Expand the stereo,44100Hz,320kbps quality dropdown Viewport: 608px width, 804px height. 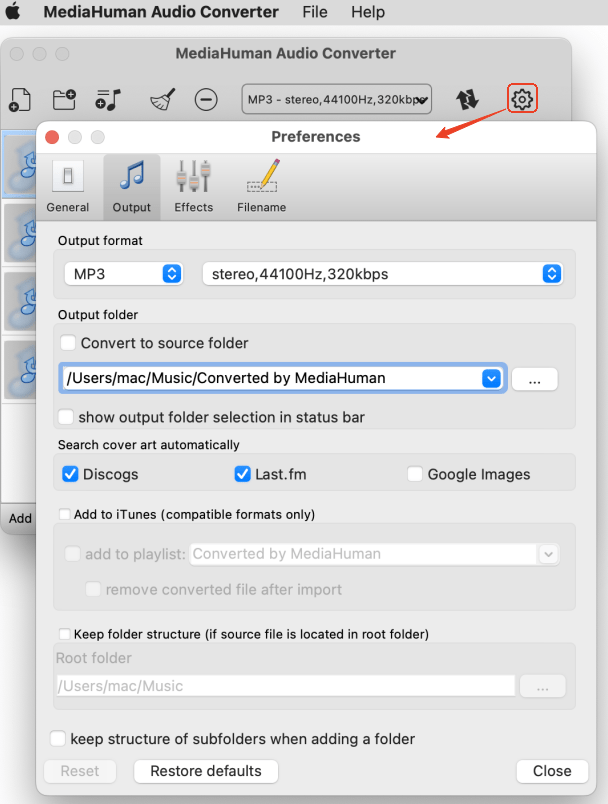382,273
